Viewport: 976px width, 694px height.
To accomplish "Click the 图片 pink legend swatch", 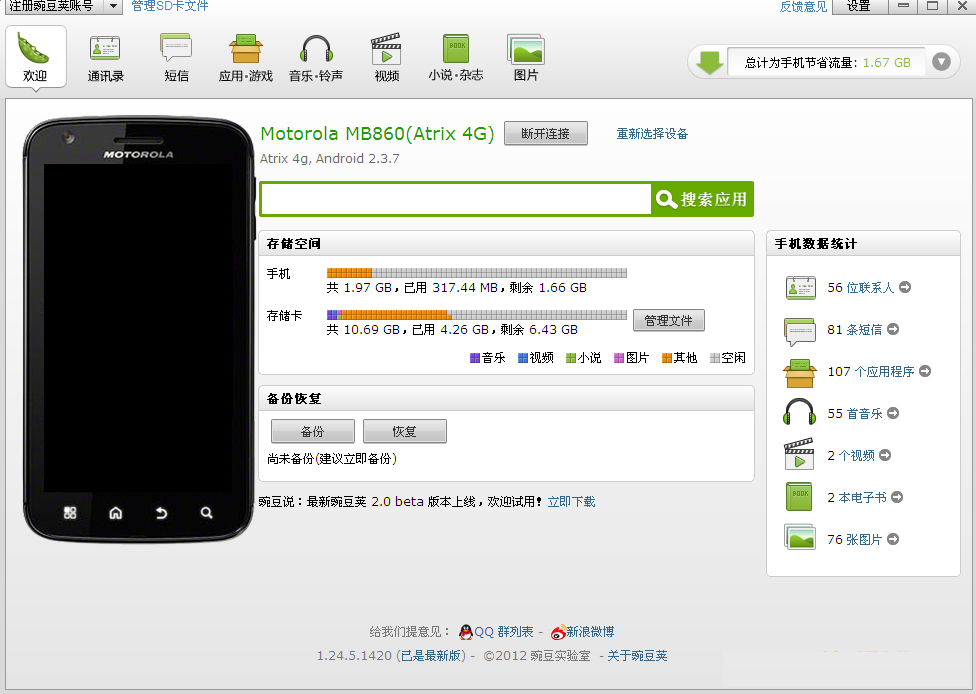I will click(x=619, y=358).
